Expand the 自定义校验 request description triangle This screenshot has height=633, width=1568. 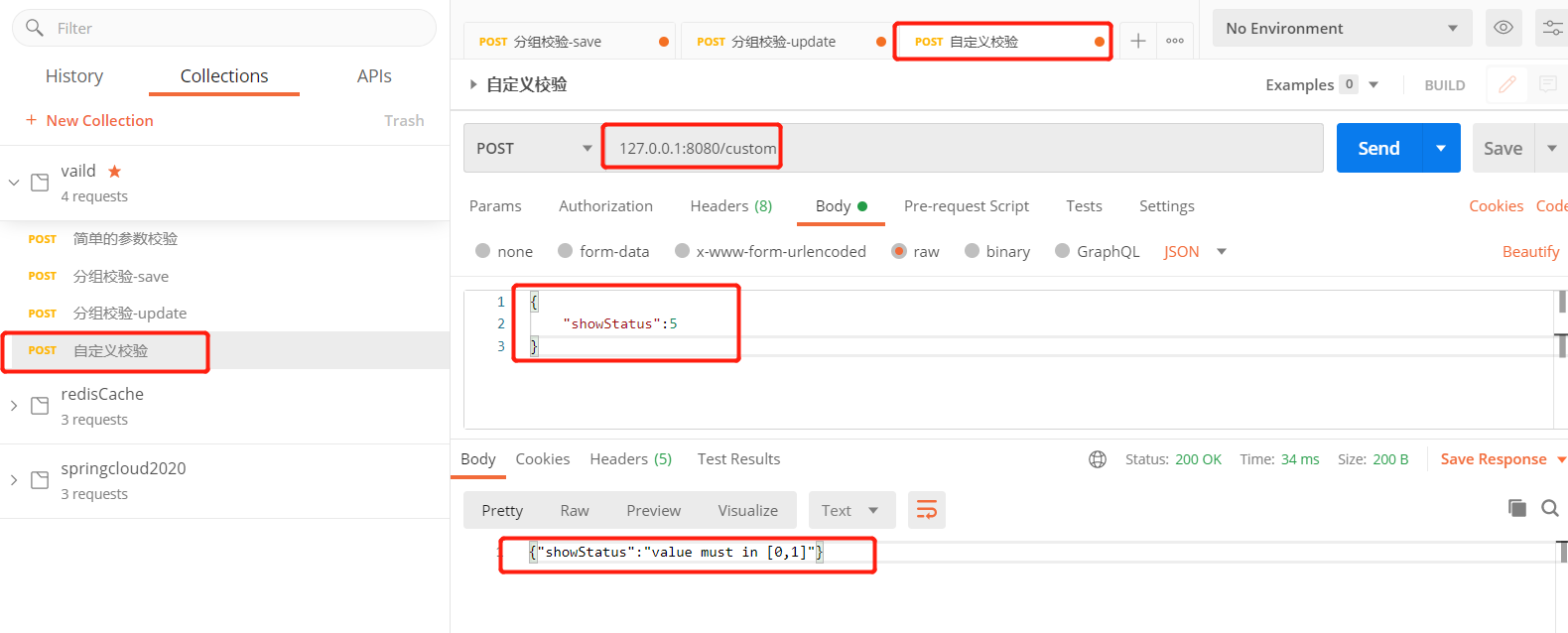pos(473,84)
